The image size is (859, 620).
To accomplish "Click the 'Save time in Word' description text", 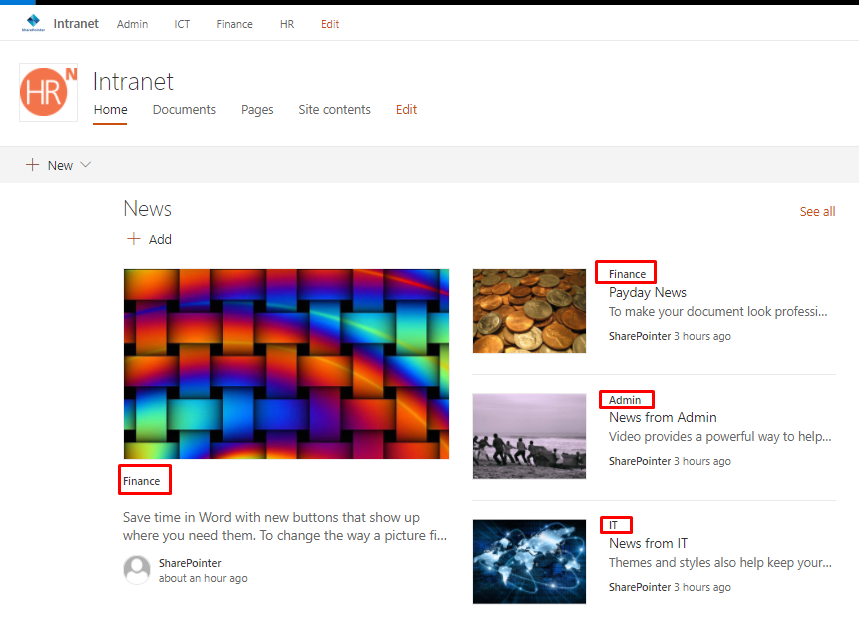I will click(285, 526).
